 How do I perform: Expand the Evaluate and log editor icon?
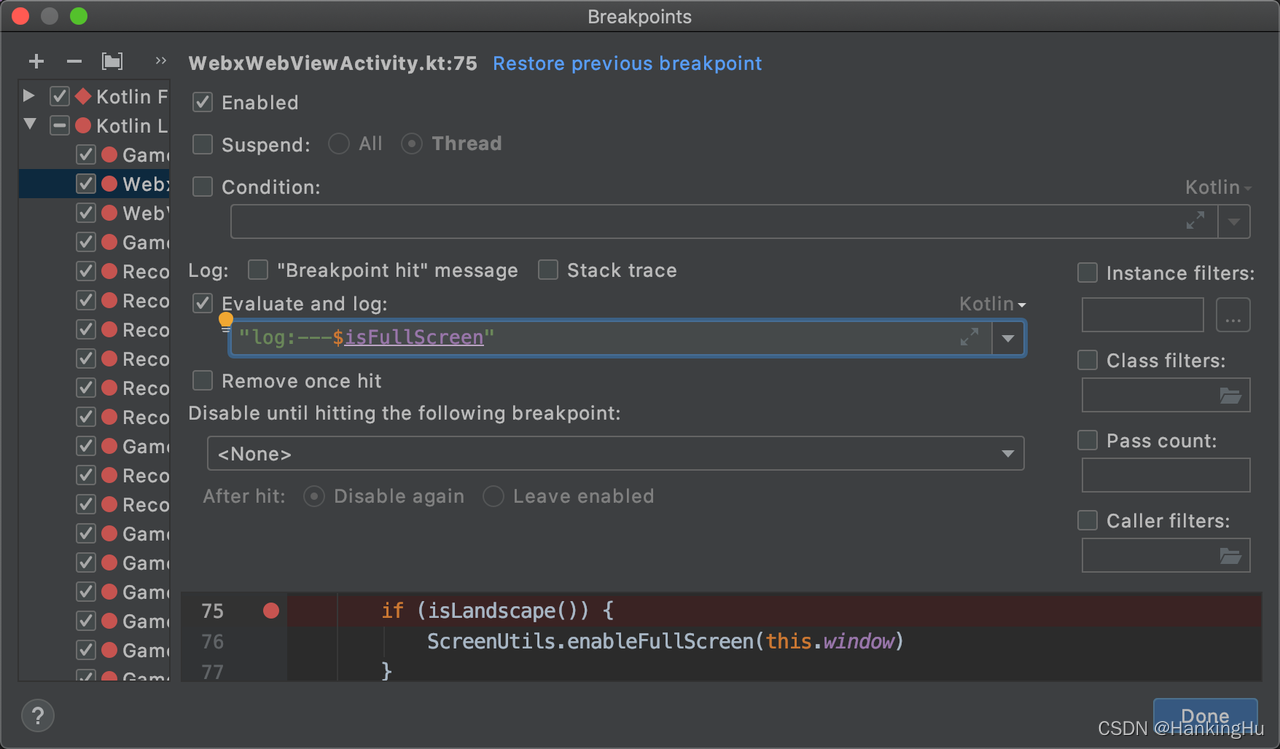tap(969, 338)
